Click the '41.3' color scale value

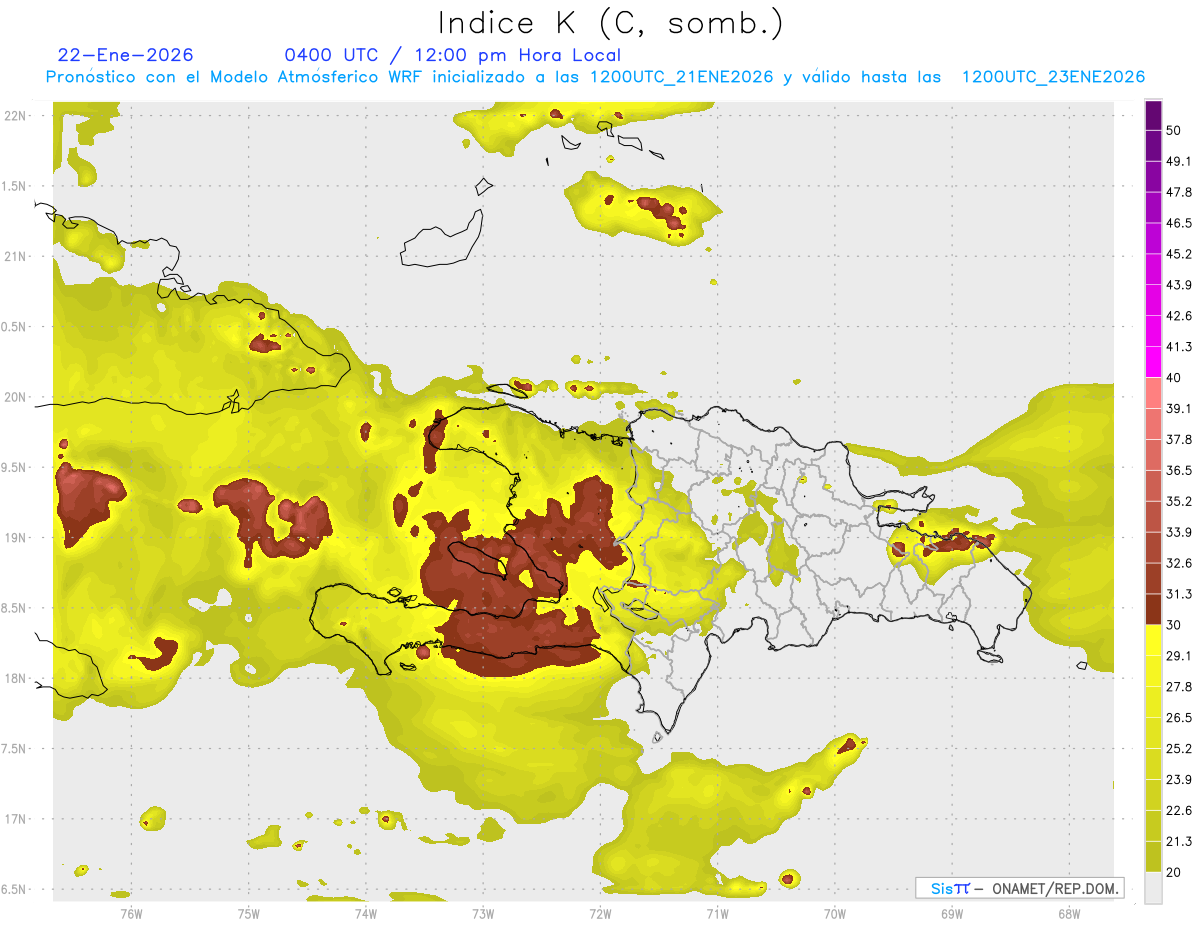1179,348
